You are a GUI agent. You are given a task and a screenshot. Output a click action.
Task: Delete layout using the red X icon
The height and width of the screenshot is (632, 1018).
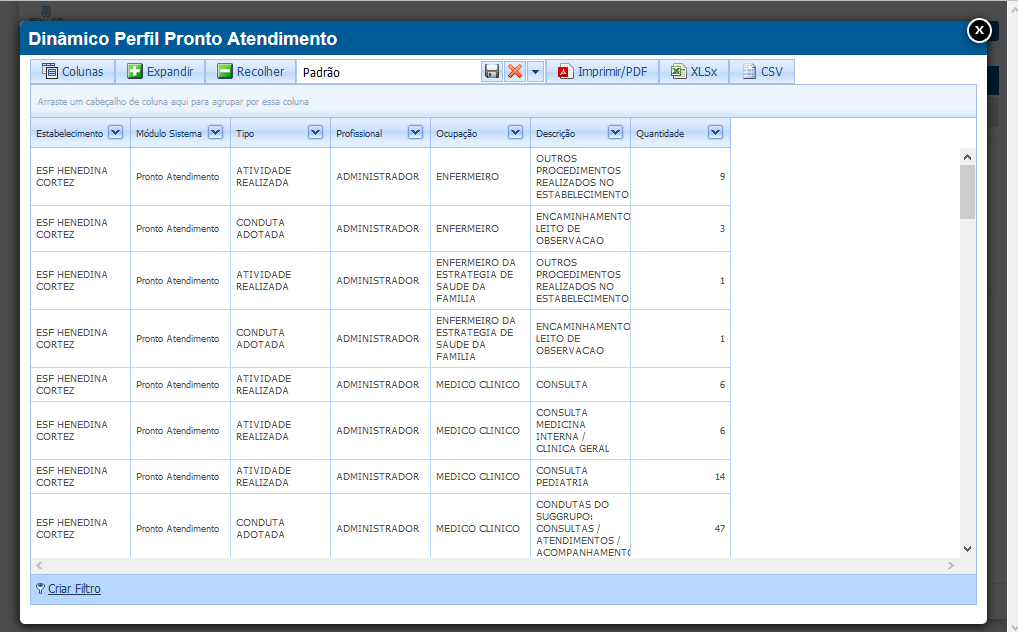515,71
